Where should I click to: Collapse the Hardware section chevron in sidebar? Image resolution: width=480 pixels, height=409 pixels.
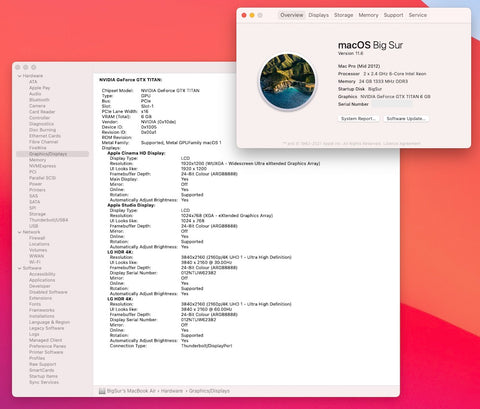coord(19,76)
